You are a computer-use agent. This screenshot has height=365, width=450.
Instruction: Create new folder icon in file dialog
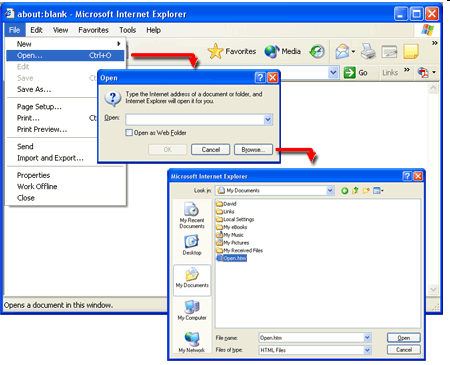coord(366,191)
